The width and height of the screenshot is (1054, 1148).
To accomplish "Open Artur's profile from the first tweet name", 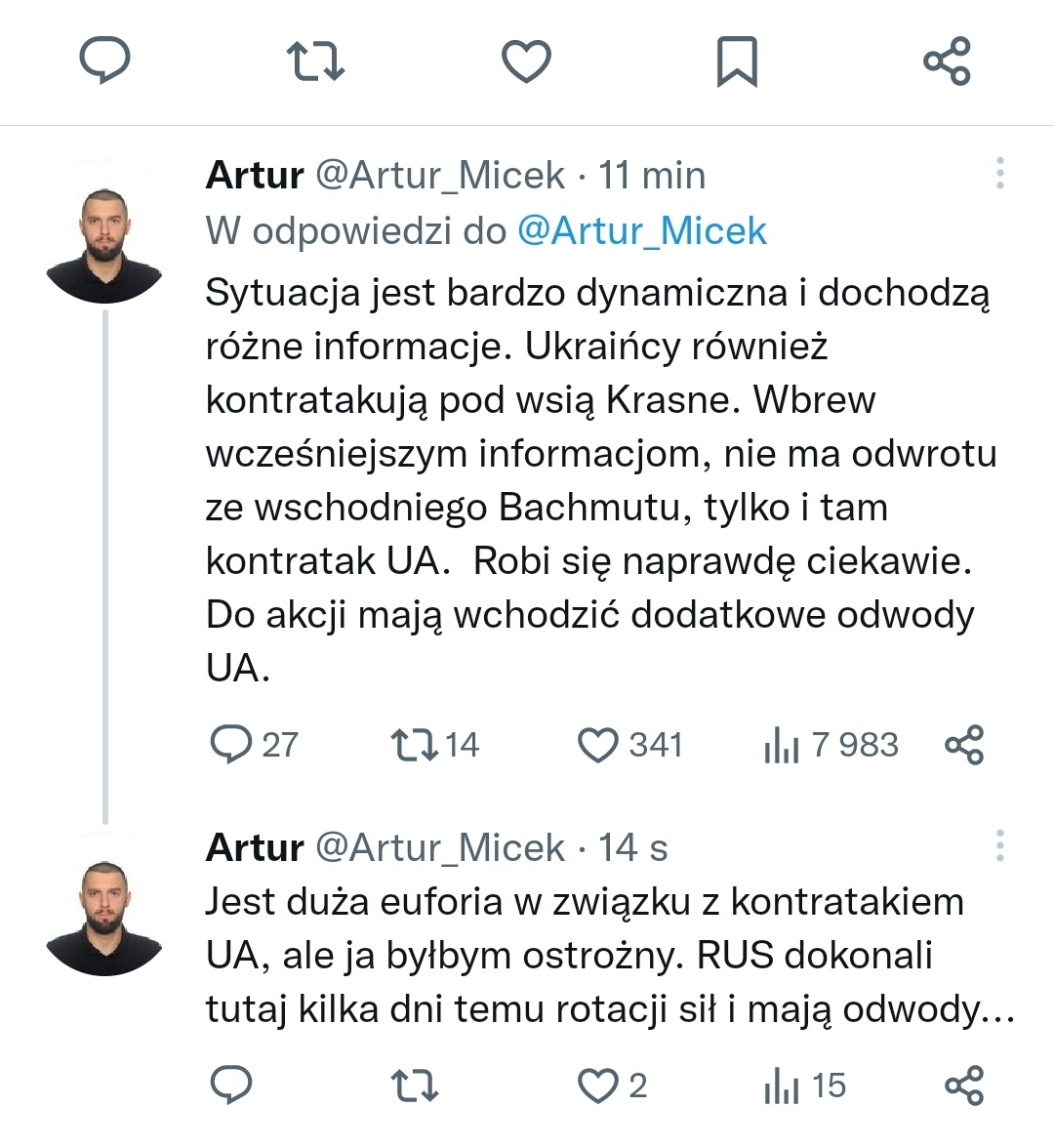I will coord(255,176).
